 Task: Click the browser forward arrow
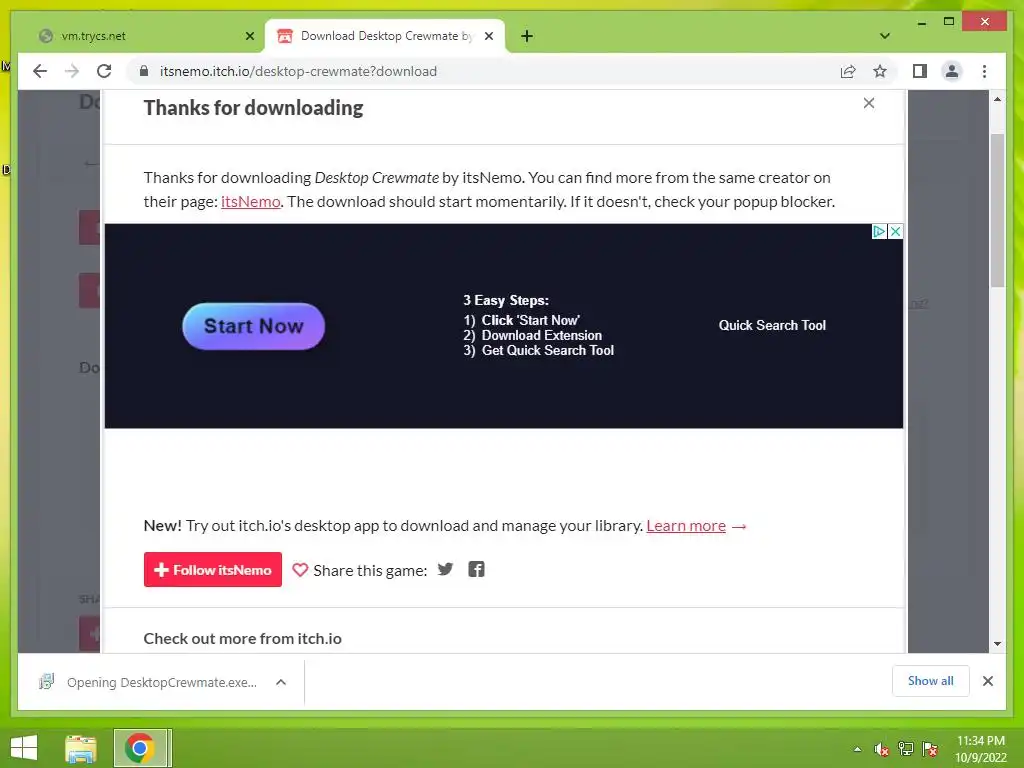72,71
